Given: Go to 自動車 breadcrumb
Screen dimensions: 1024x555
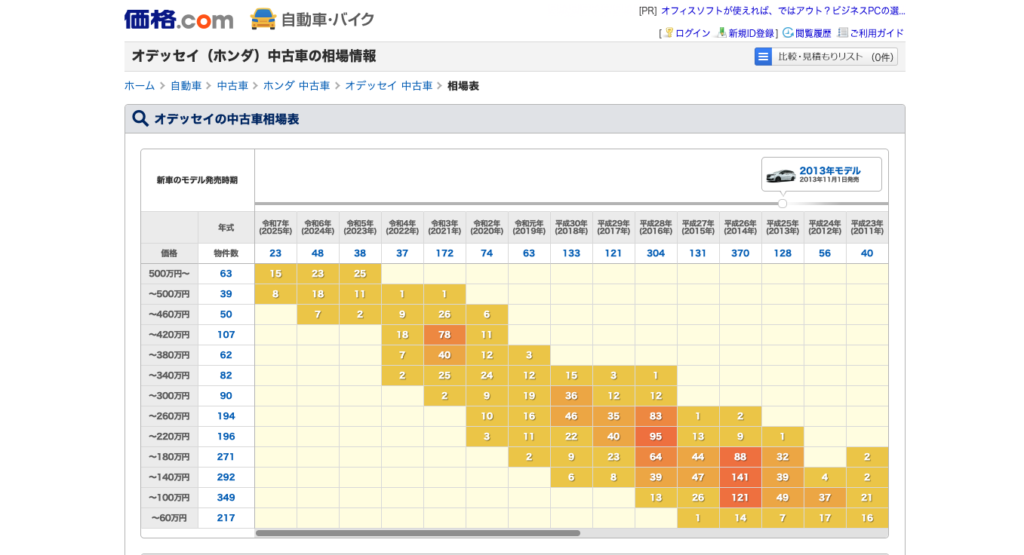Looking at the screenshot, I should [x=185, y=86].
